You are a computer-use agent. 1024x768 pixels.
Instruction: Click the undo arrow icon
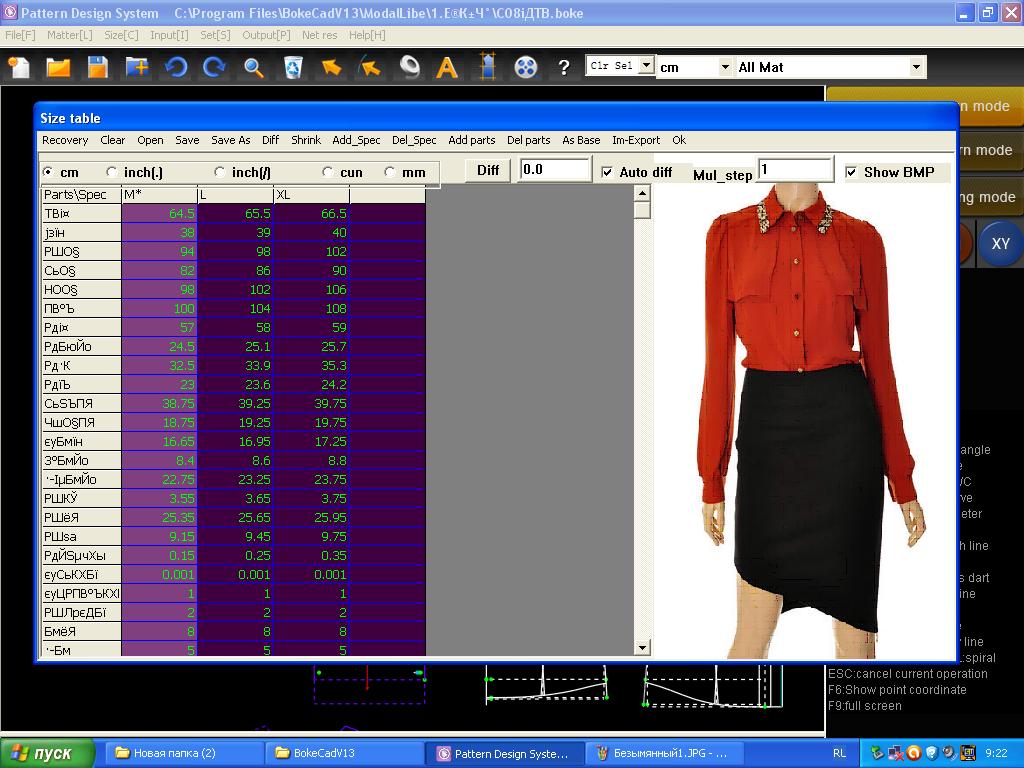pos(176,67)
